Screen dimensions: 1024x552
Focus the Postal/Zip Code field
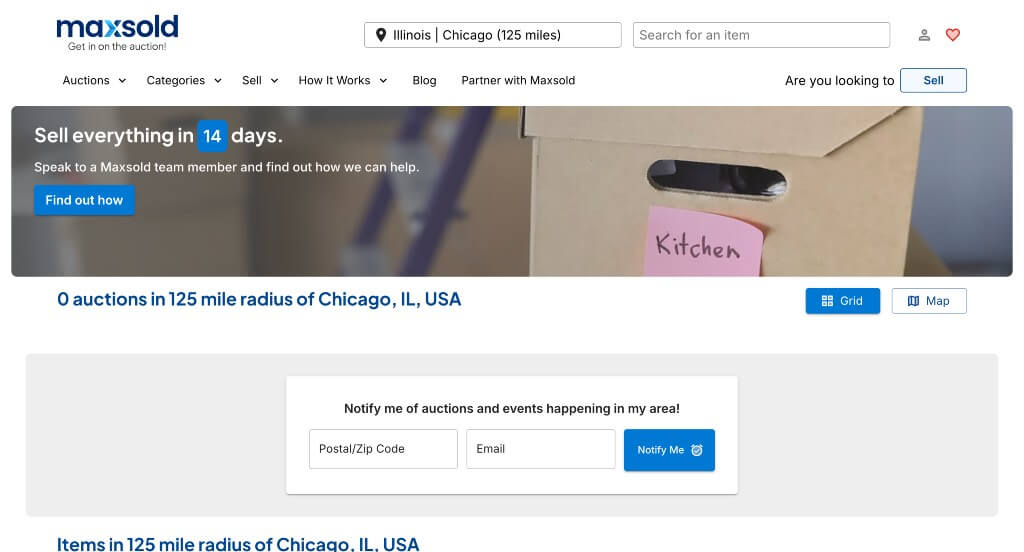(x=383, y=449)
